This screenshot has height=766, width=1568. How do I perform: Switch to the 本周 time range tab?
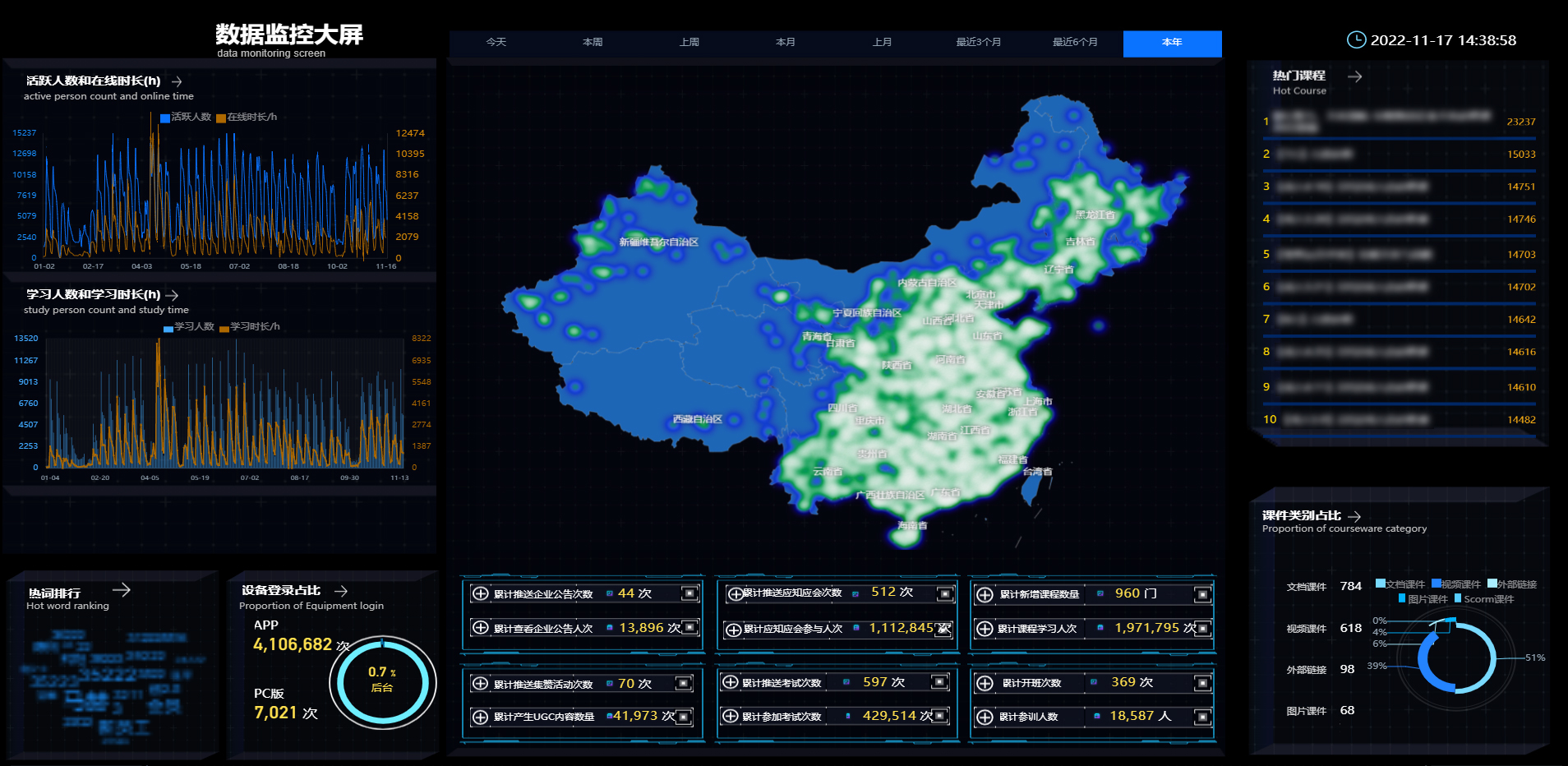pos(593,42)
